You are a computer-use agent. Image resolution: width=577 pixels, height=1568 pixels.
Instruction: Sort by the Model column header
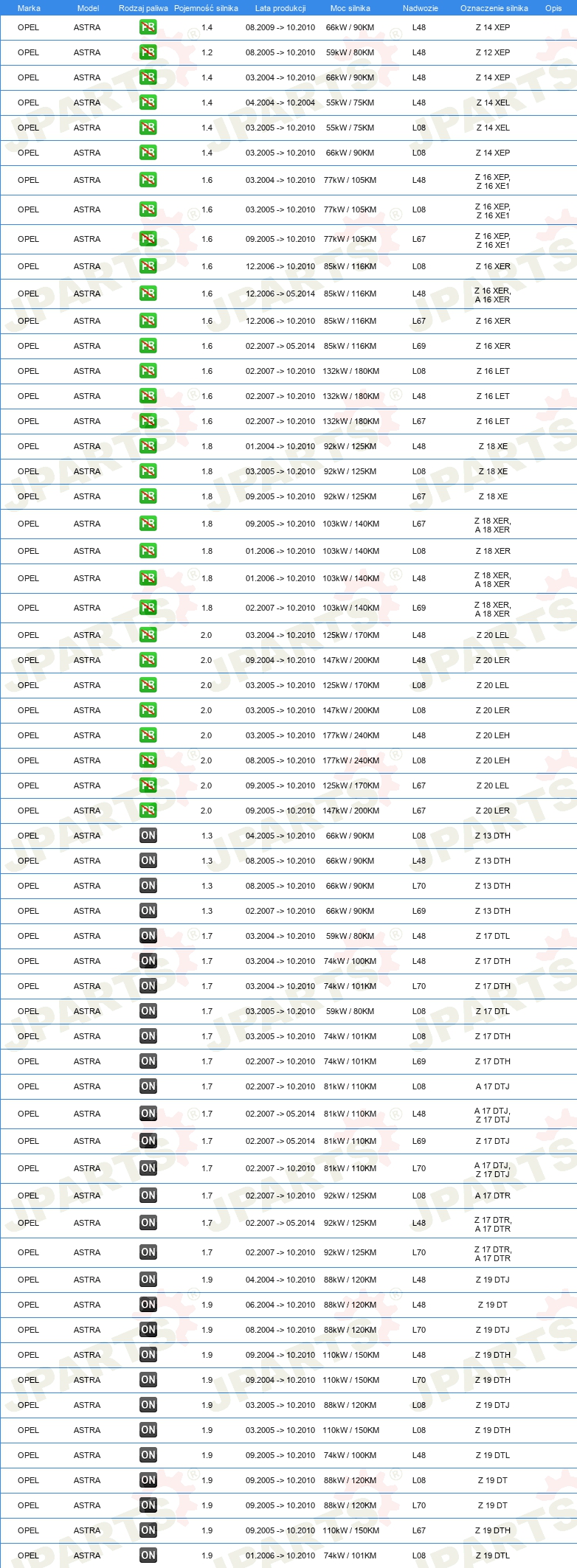click(88, 8)
